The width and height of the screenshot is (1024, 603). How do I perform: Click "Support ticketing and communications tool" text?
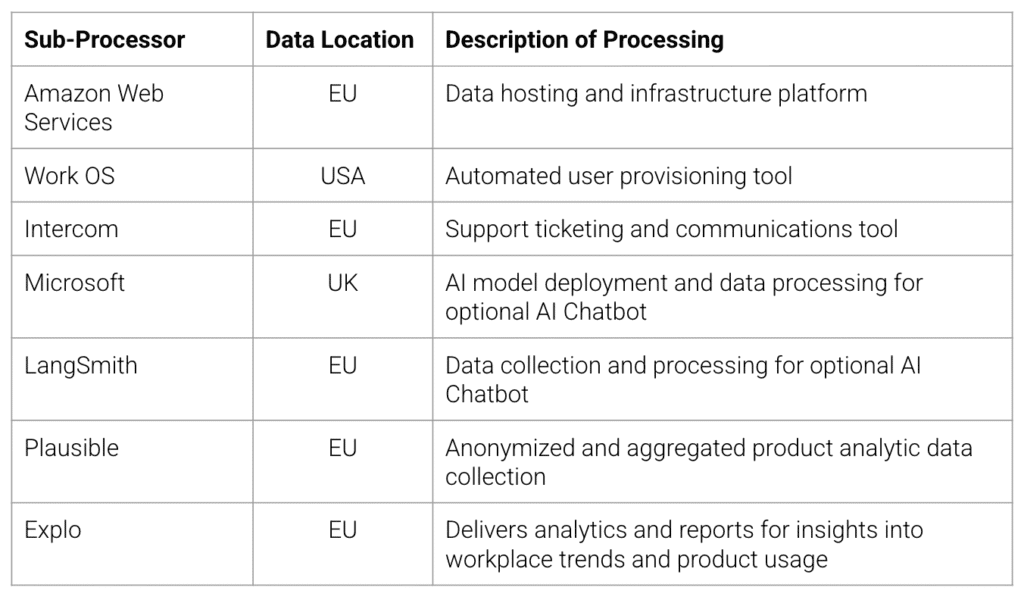coord(671,229)
